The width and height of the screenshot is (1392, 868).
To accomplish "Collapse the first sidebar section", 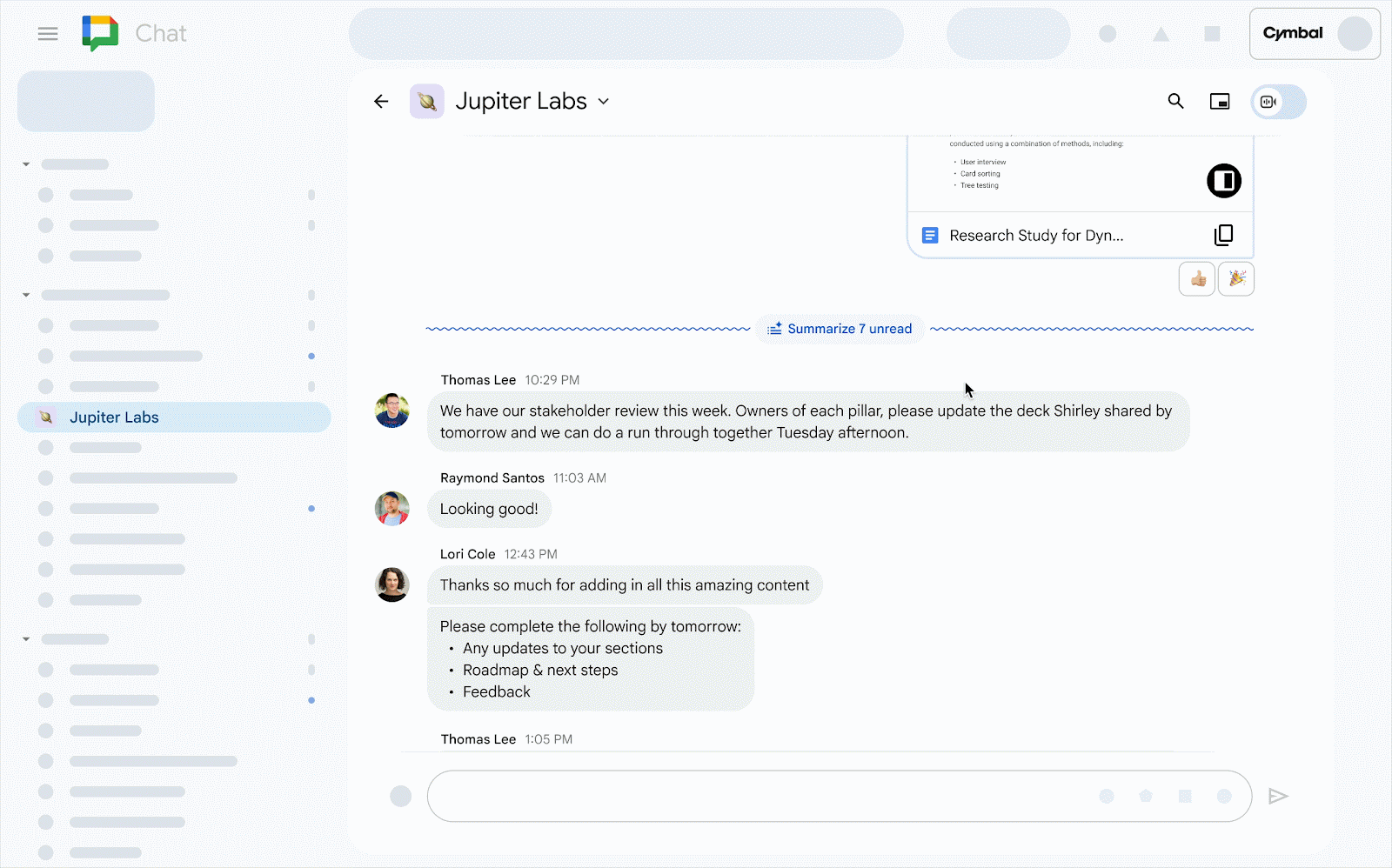I will tap(26, 164).
